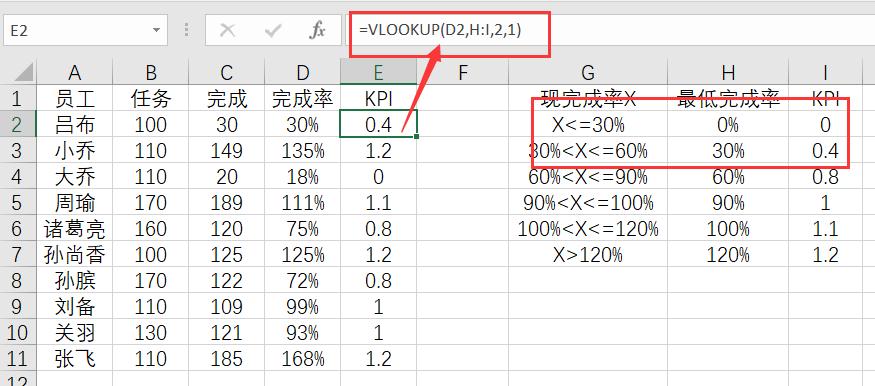
Task: Click the KPI header cell in E1
Action: 378,98
